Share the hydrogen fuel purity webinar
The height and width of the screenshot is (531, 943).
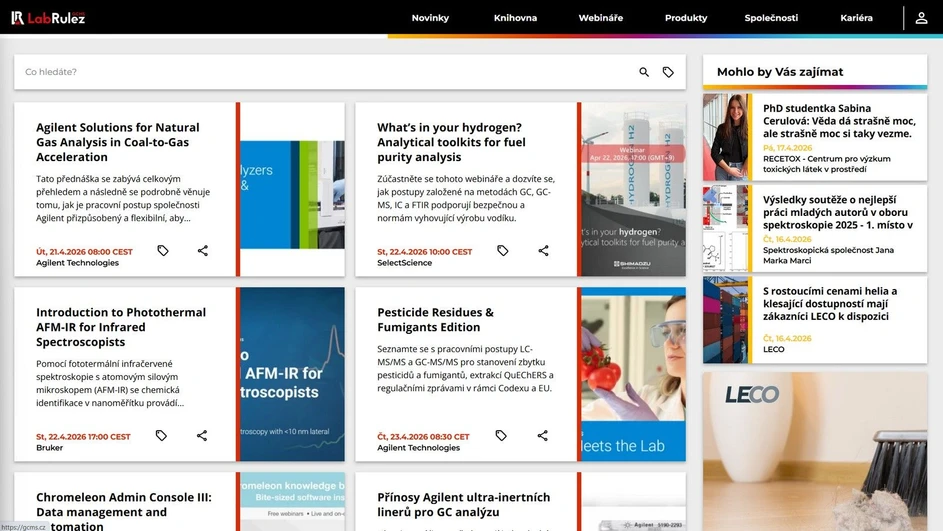pyautogui.click(x=544, y=251)
